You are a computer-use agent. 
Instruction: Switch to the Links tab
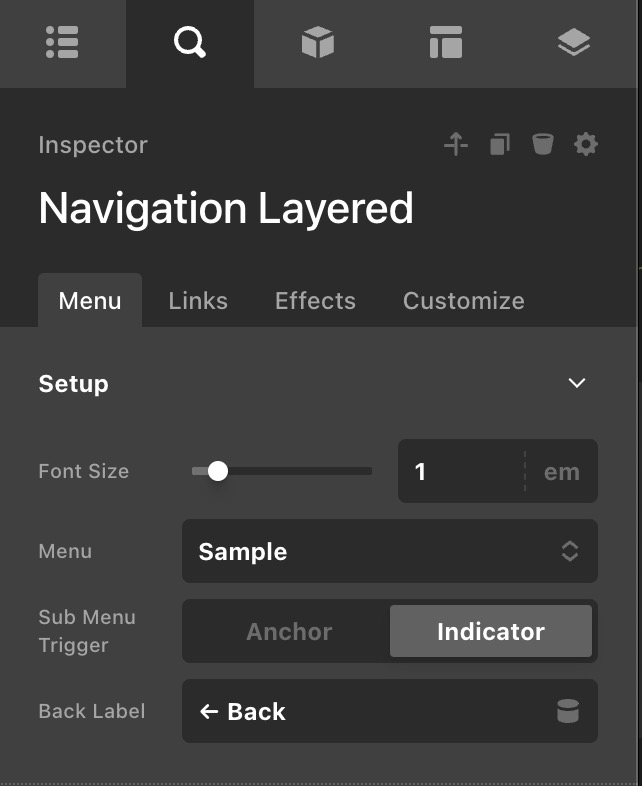(x=198, y=301)
